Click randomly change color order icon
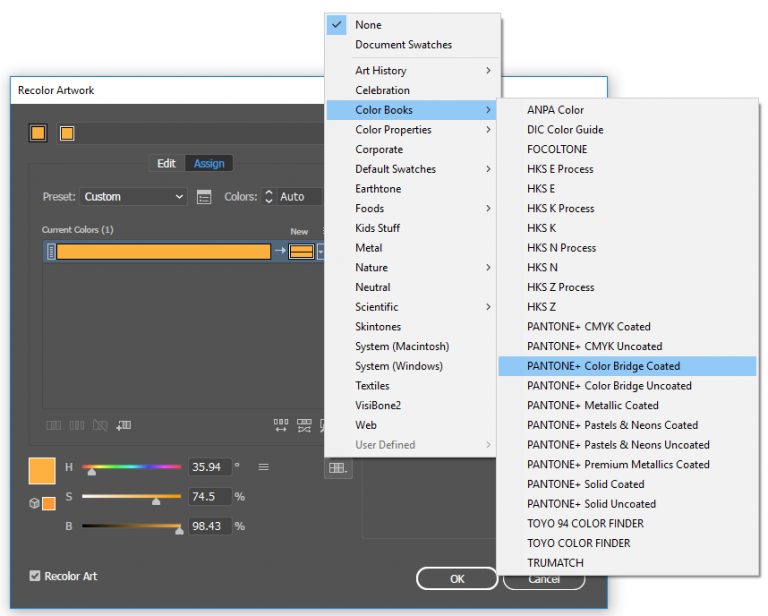The height and width of the screenshot is (616, 768). click(x=281, y=426)
